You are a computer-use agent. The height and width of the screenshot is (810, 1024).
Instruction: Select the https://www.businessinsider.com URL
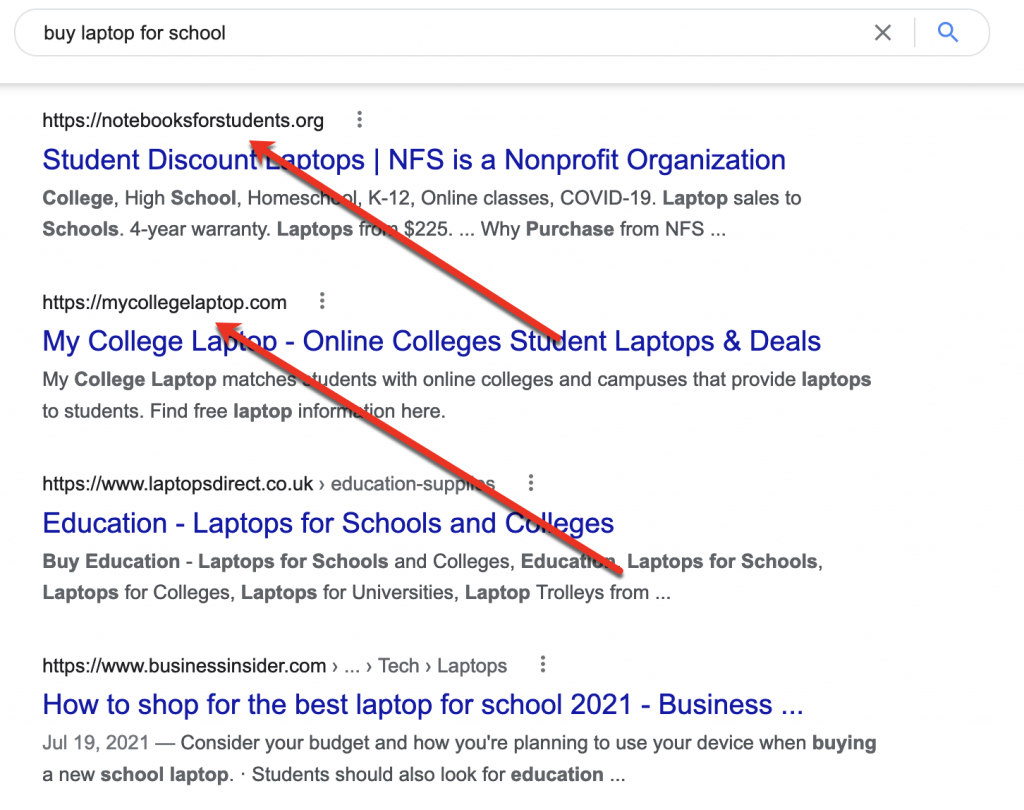coord(184,666)
